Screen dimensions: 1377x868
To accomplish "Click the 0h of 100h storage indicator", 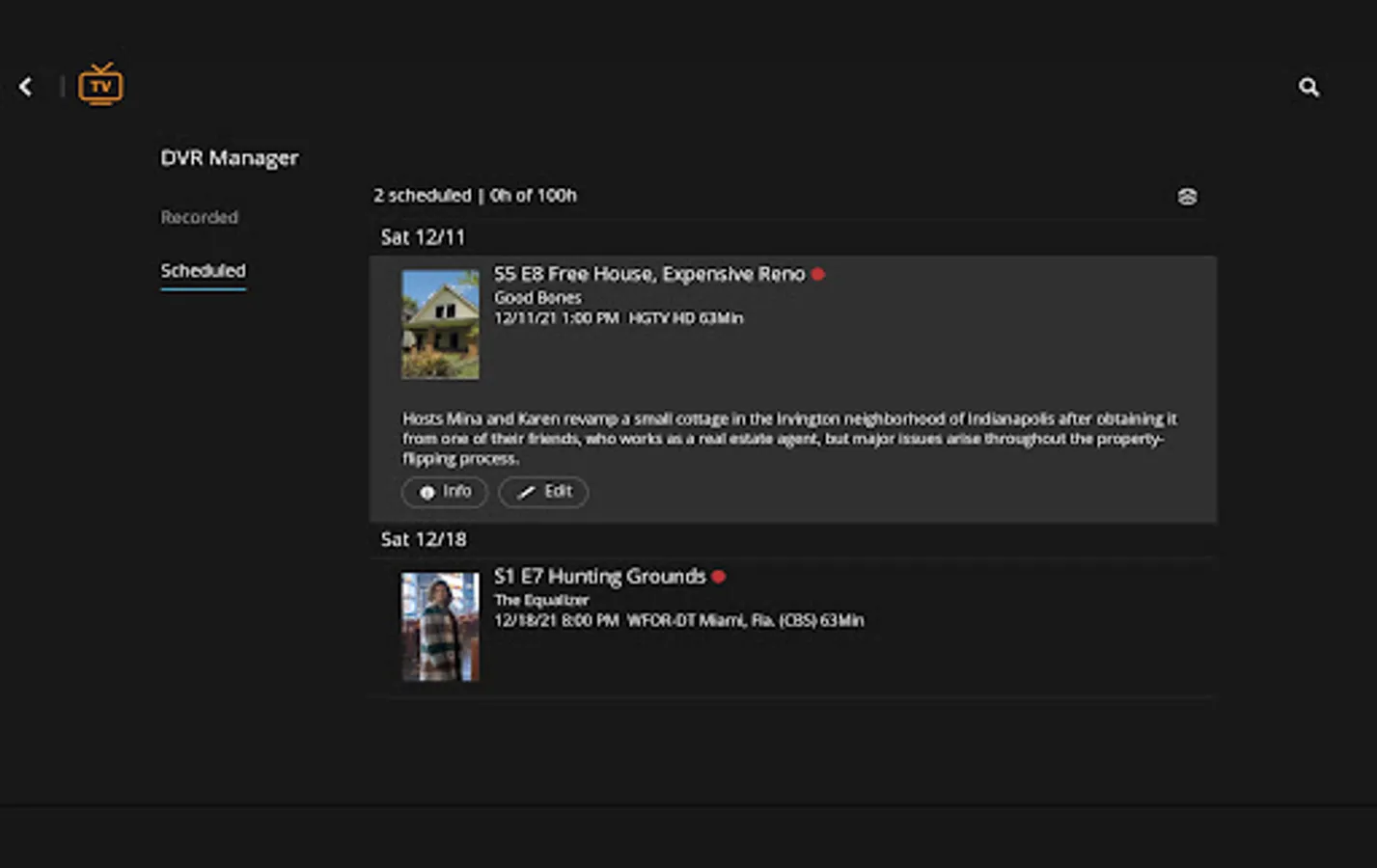I will click(533, 195).
